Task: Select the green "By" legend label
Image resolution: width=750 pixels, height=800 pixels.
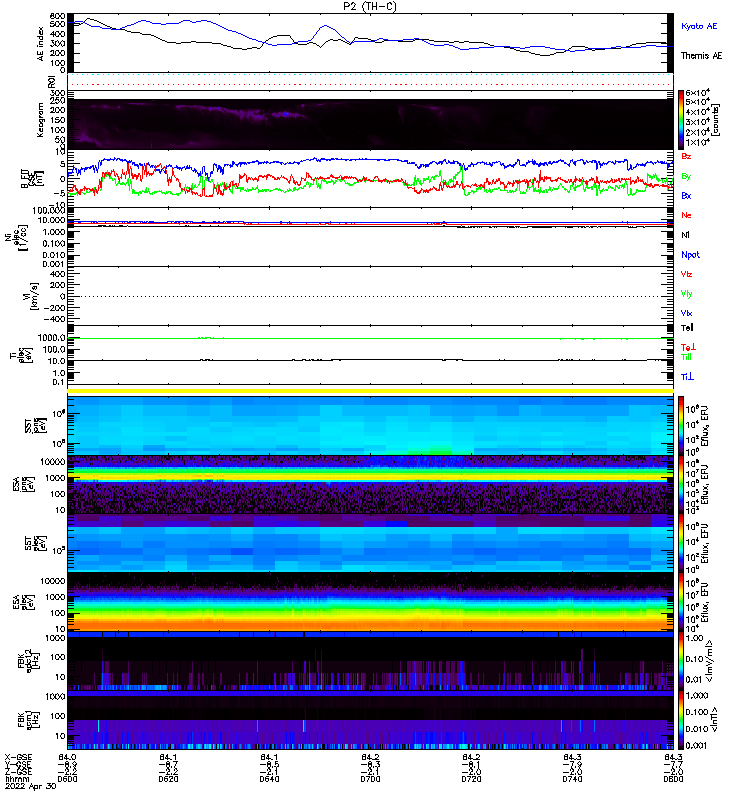Action: pyautogui.click(x=686, y=177)
